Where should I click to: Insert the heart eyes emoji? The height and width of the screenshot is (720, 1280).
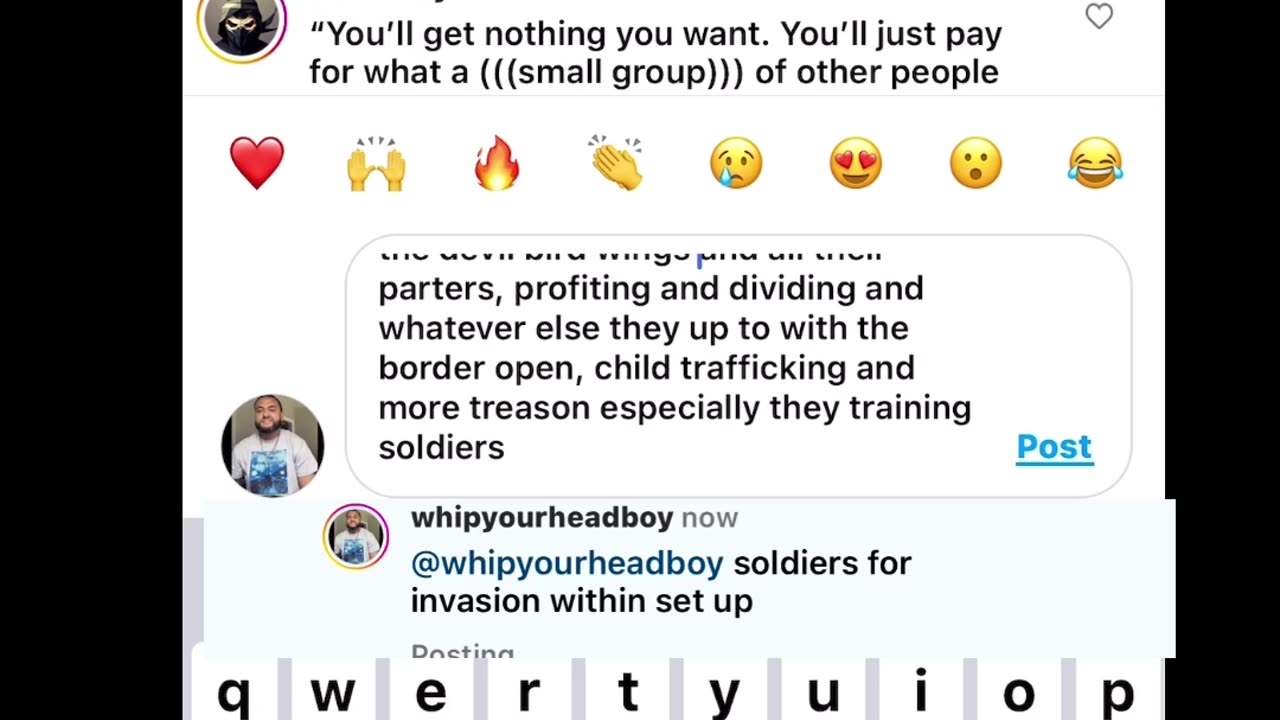856,164
